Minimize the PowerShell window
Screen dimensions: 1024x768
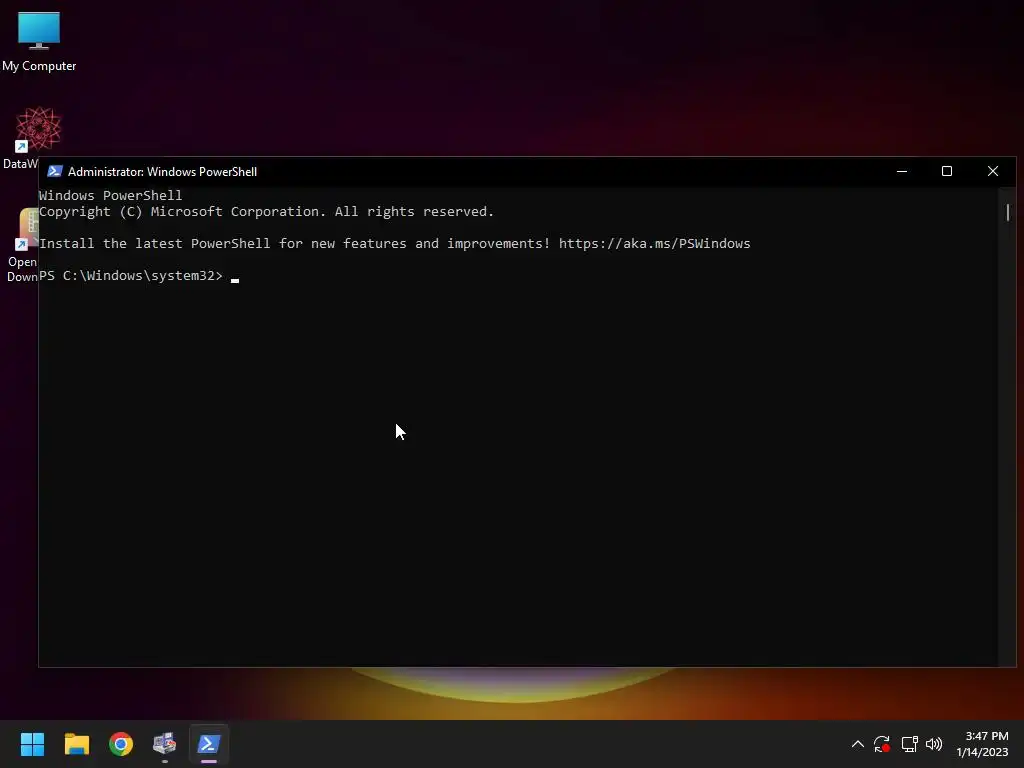click(902, 171)
